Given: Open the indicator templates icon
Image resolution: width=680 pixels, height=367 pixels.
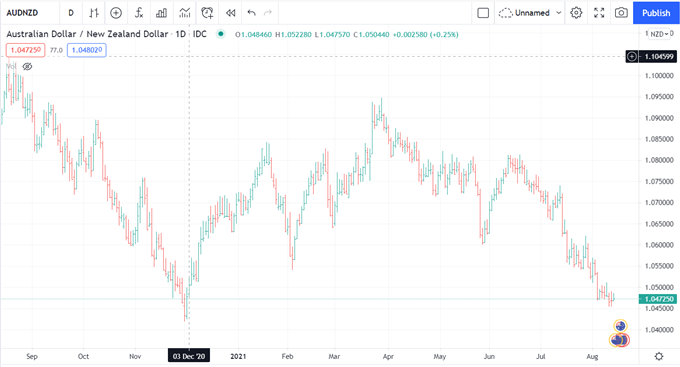Looking at the screenshot, I should 184,13.
